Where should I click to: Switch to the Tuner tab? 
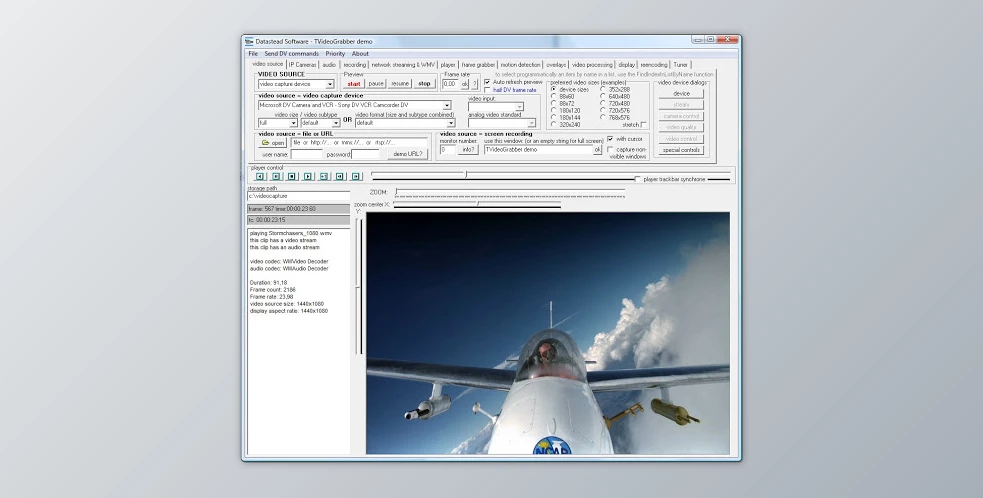coord(680,65)
